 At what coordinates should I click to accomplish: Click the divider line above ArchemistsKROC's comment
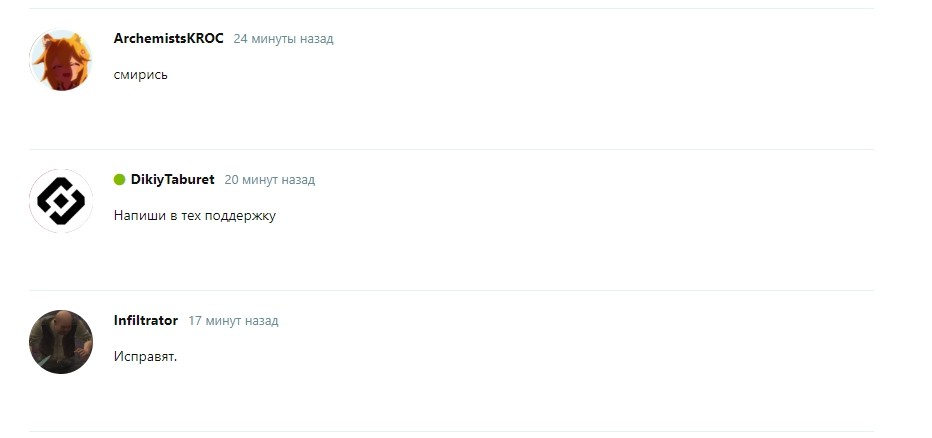pos(452,8)
